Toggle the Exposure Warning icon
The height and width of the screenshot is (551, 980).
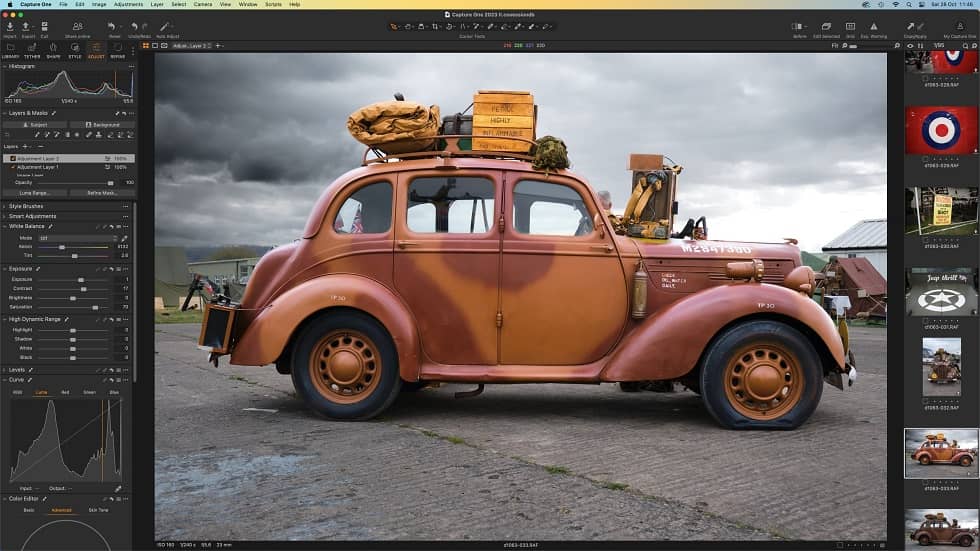coord(874,27)
